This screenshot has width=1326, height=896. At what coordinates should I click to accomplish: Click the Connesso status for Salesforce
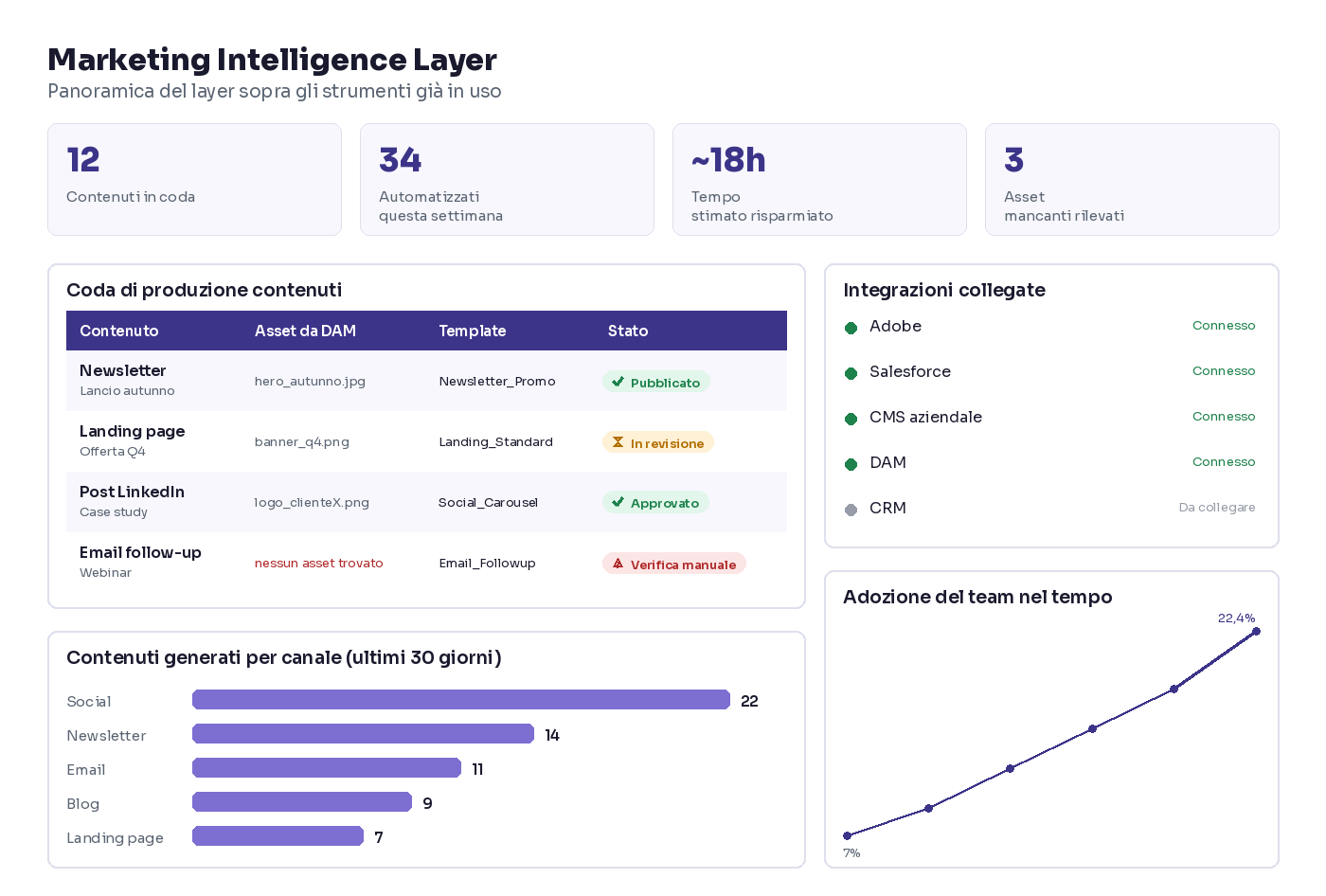[1224, 371]
